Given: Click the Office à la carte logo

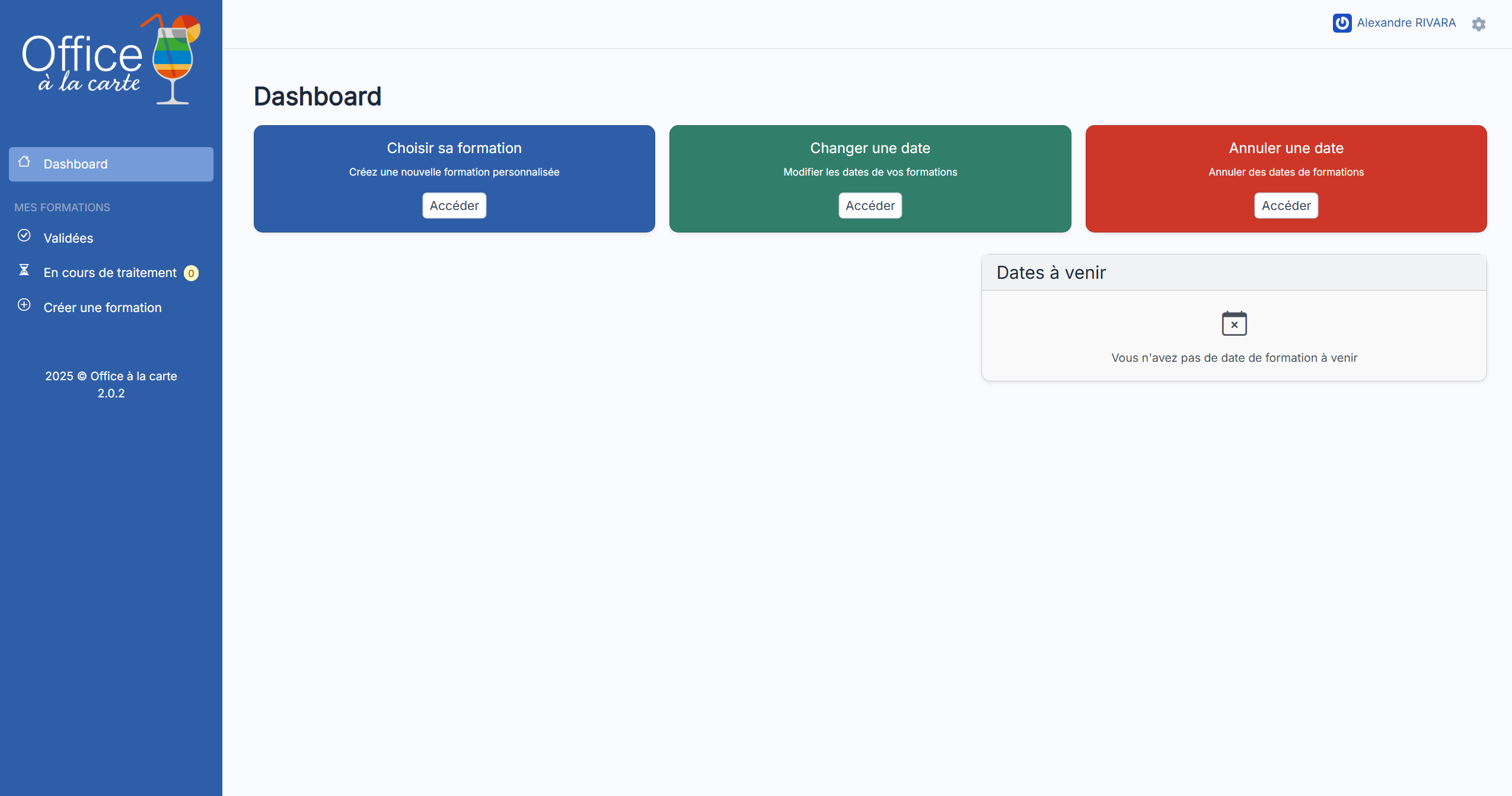Looking at the screenshot, I should pos(111,59).
